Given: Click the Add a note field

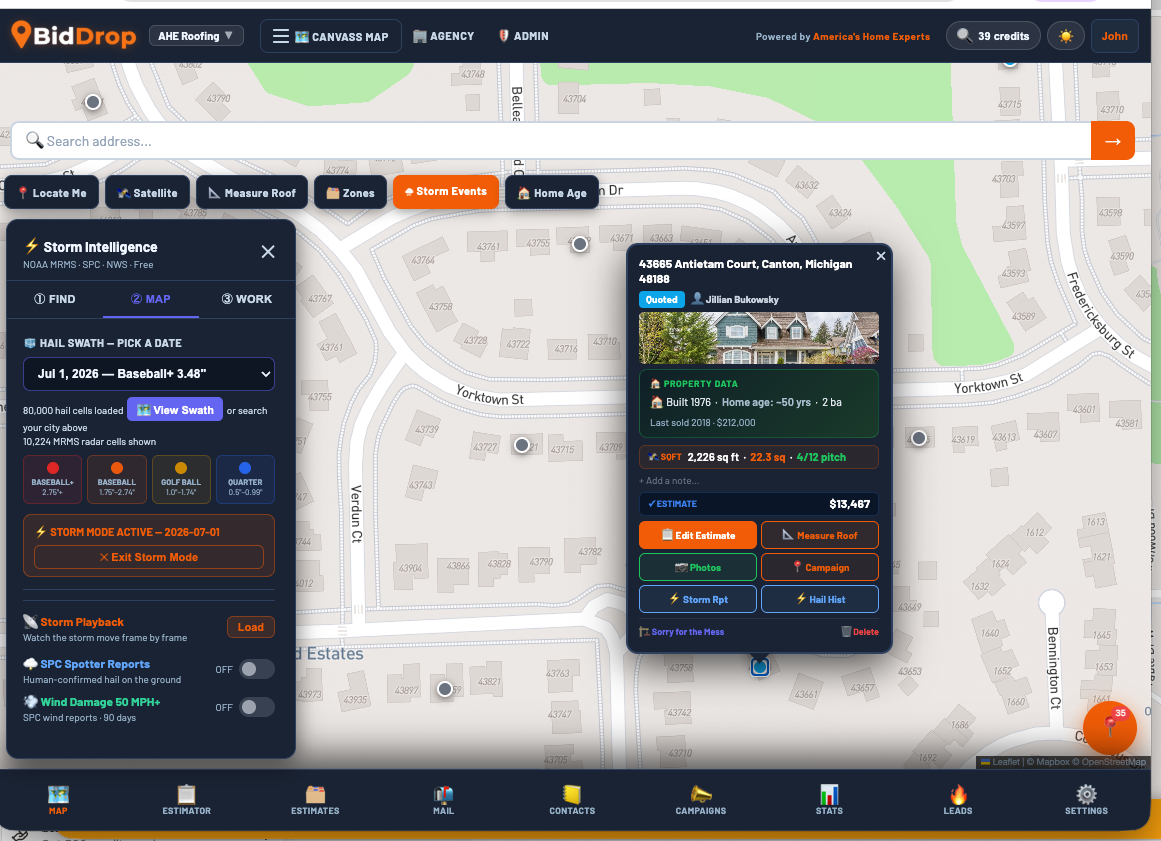Looking at the screenshot, I should pyautogui.click(x=758, y=480).
